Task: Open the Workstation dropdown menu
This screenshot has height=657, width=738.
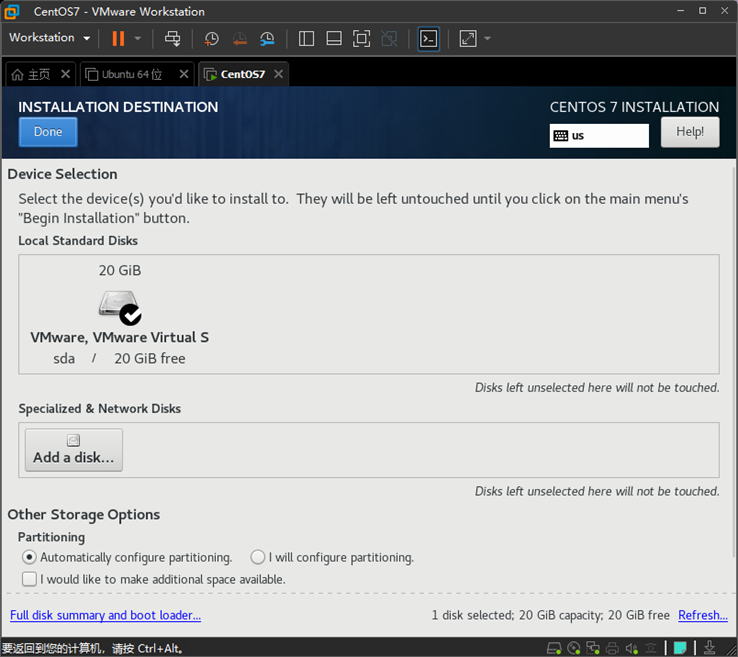Action: coord(49,38)
